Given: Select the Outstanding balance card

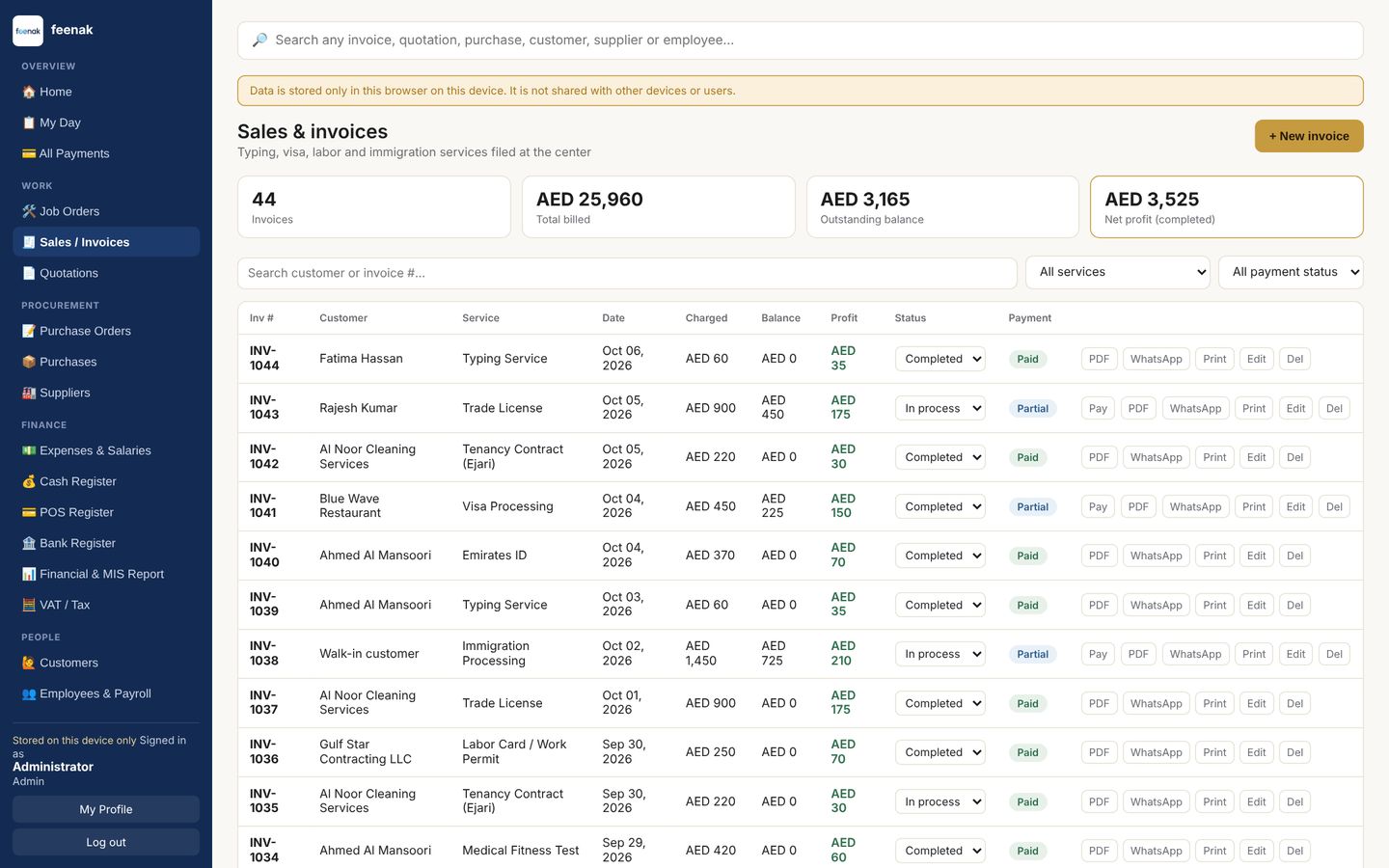Looking at the screenshot, I should [942, 206].
